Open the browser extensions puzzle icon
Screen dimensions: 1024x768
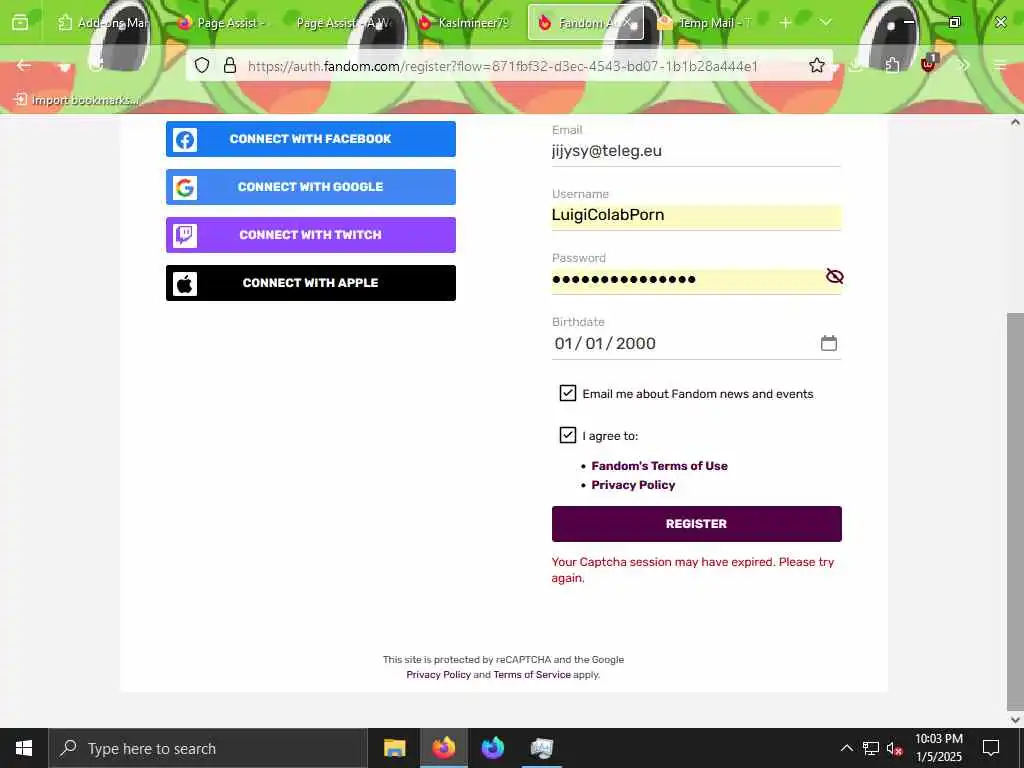point(892,65)
